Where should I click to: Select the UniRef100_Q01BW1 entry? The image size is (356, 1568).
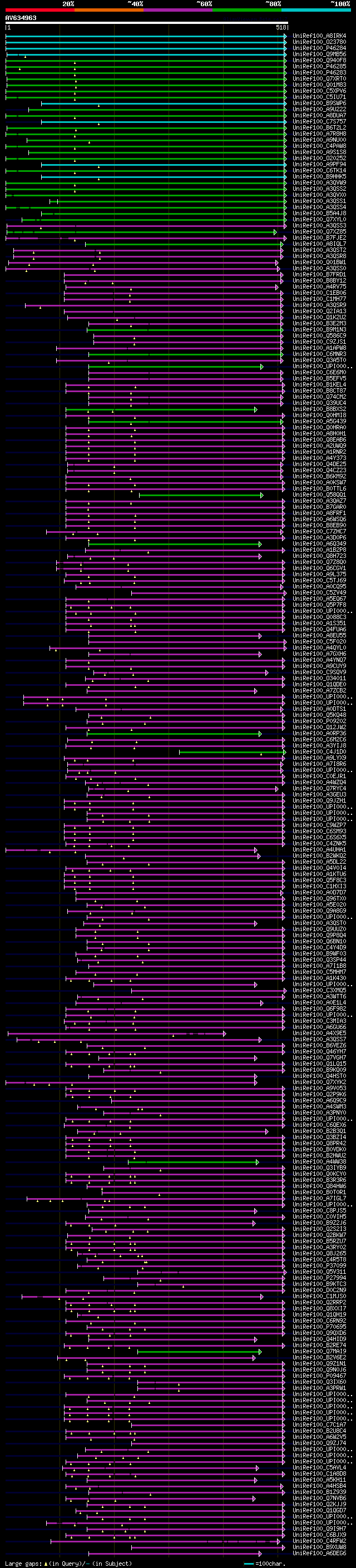(319, 263)
